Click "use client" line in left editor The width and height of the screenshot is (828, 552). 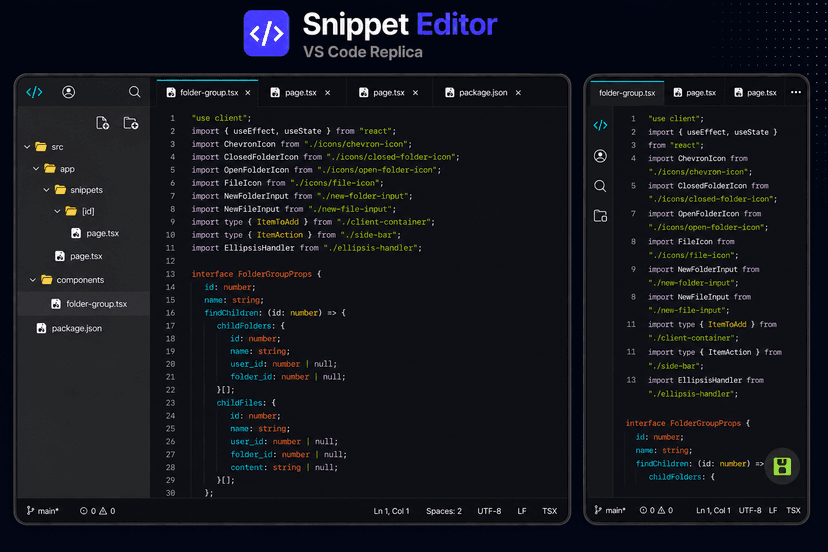click(x=221, y=118)
